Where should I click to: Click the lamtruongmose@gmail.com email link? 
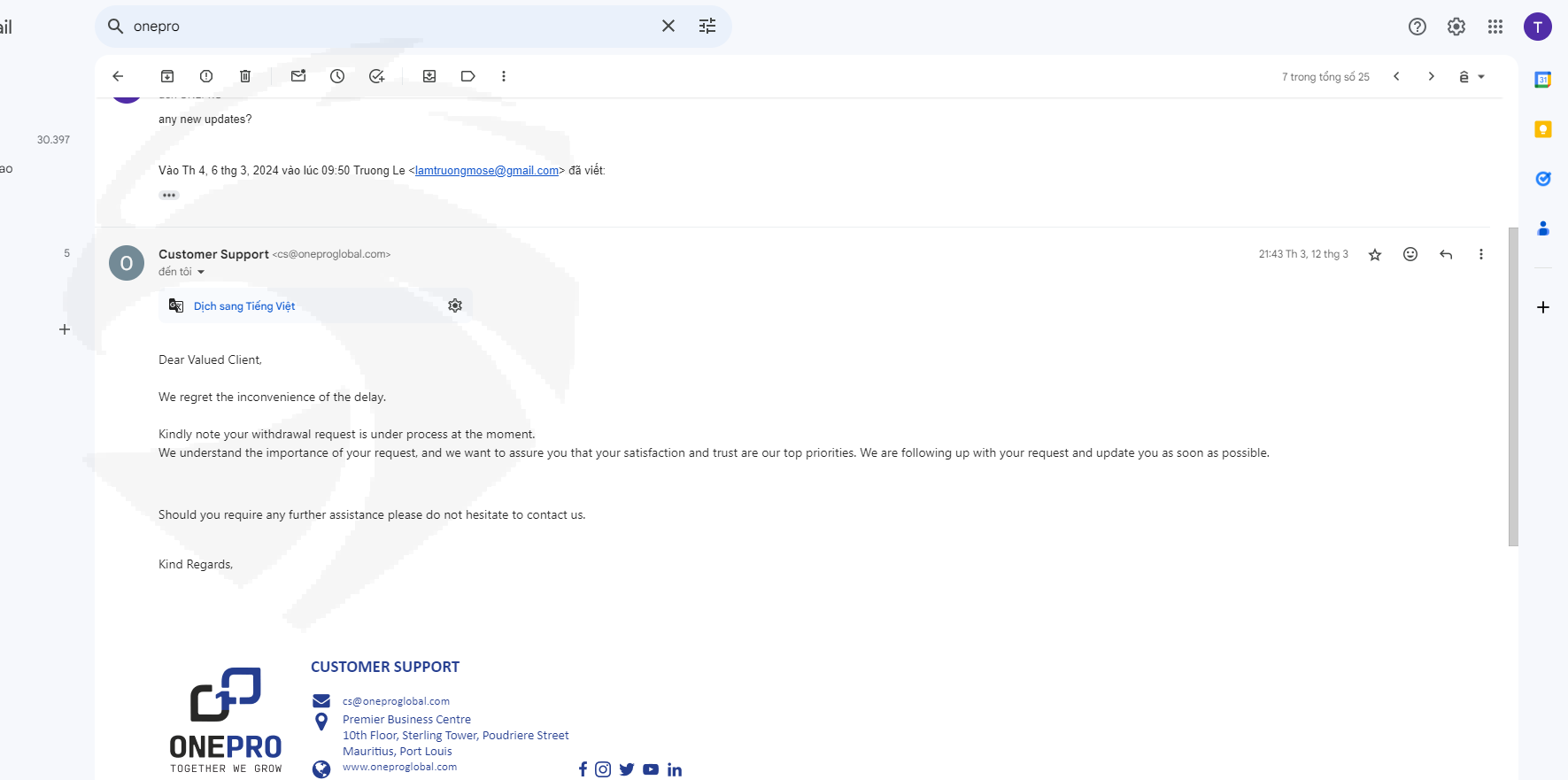point(487,171)
